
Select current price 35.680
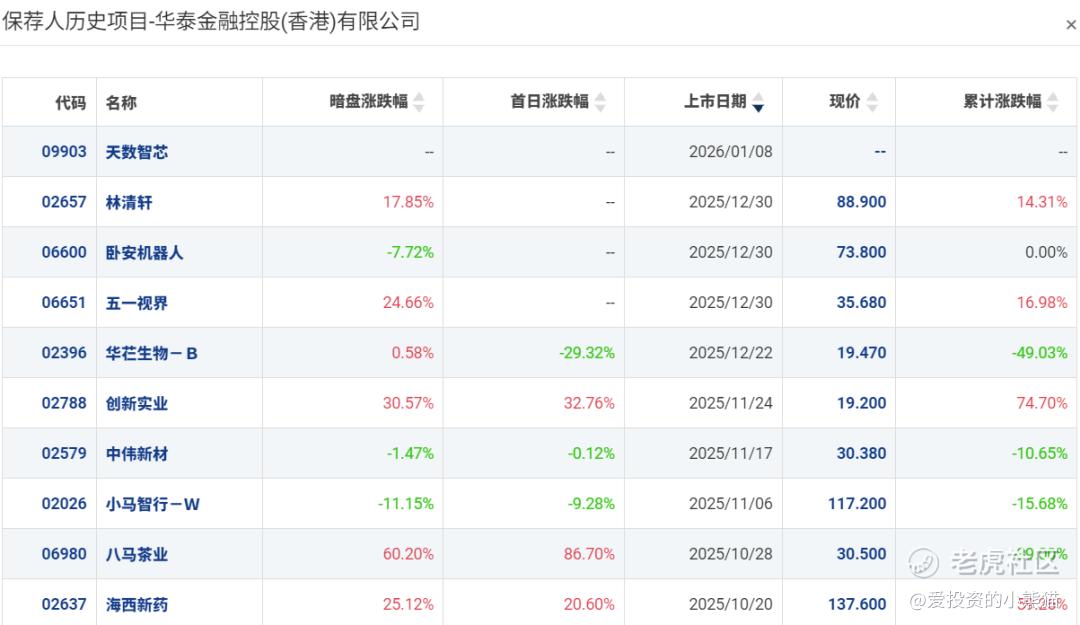[x=862, y=303]
